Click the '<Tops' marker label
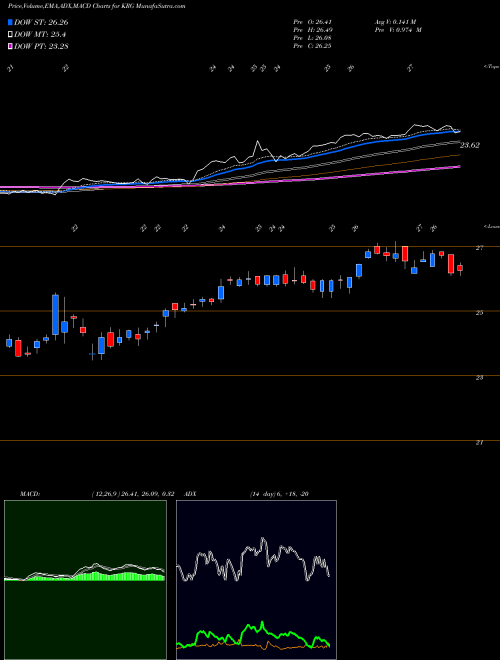Screen dimensions: 500x660 [491, 67]
